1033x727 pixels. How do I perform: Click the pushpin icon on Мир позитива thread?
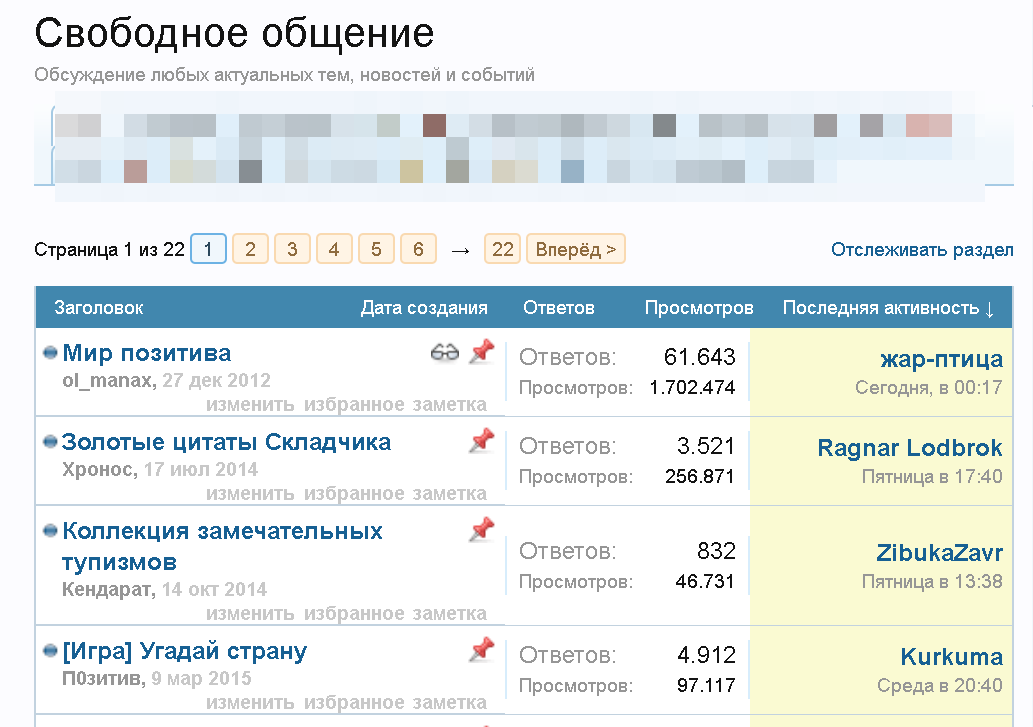pos(482,352)
